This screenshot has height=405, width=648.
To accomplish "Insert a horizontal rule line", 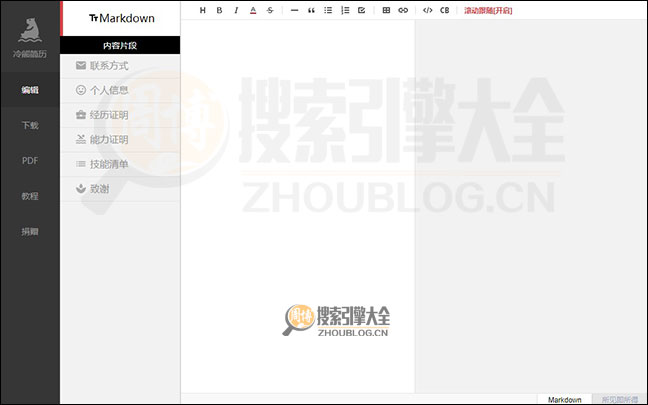I will coord(294,10).
